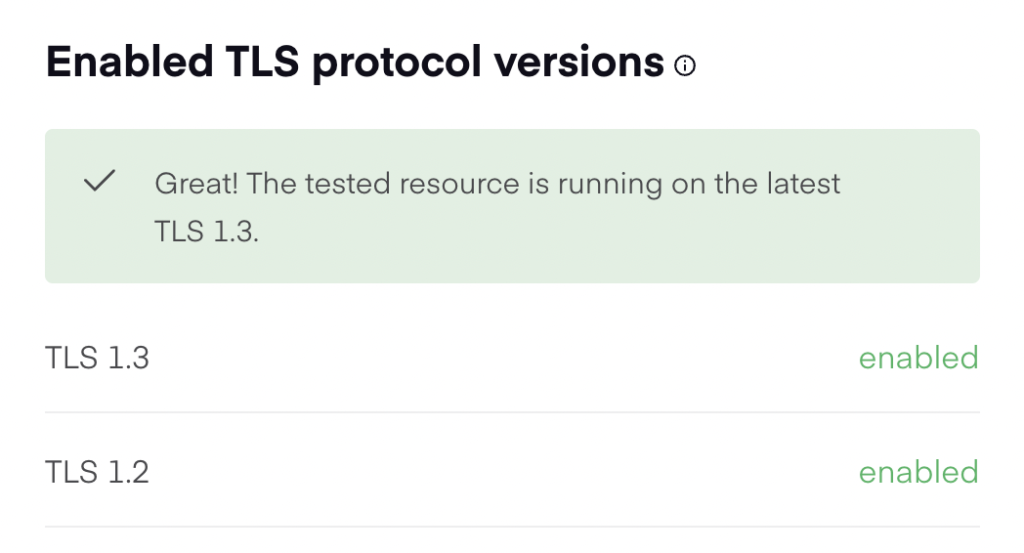This screenshot has height=553, width=1024.
Task: Click the "Great! The tested resource" message line
Action: [x=497, y=183]
